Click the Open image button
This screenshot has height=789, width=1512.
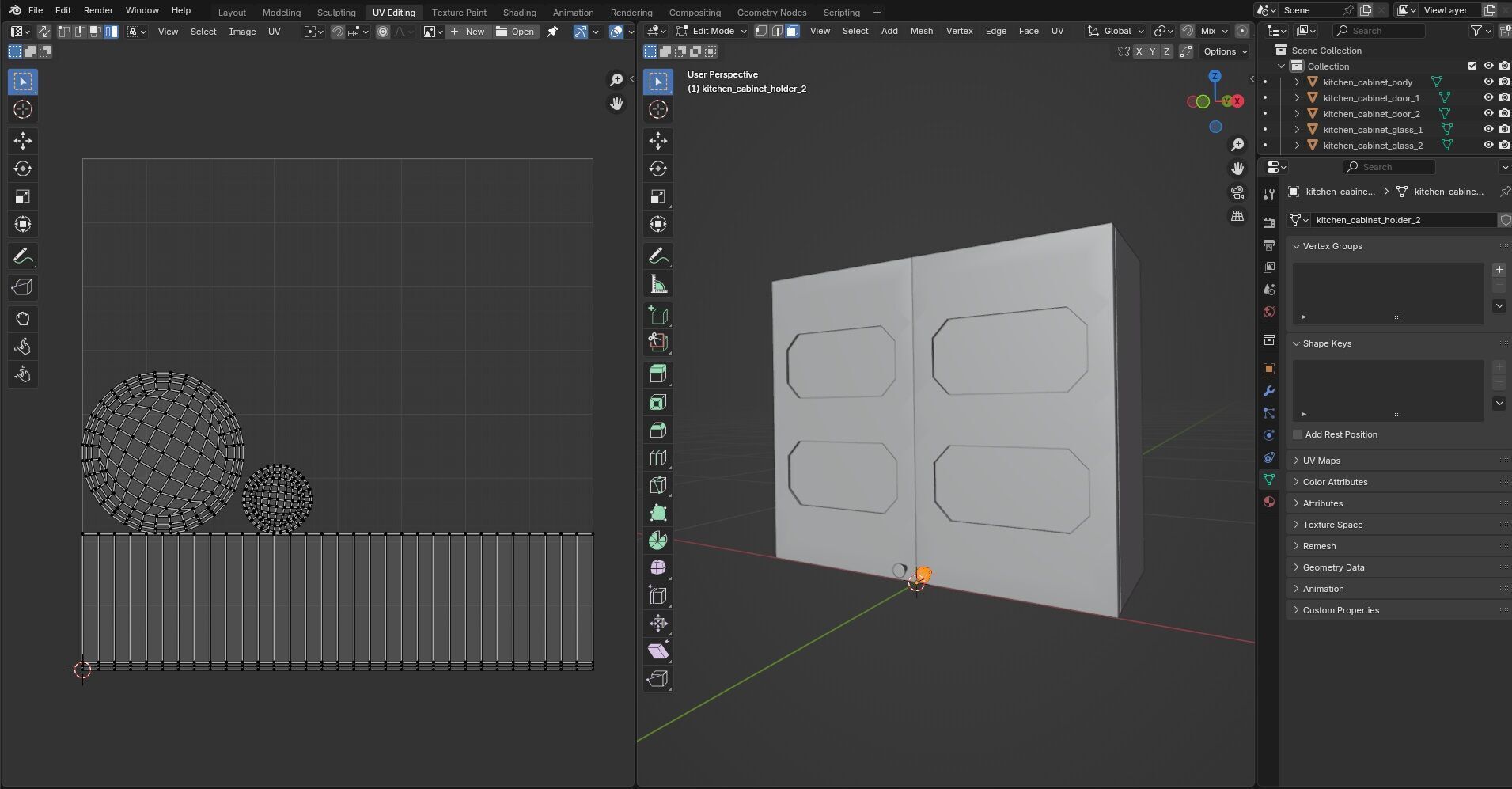point(516,32)
